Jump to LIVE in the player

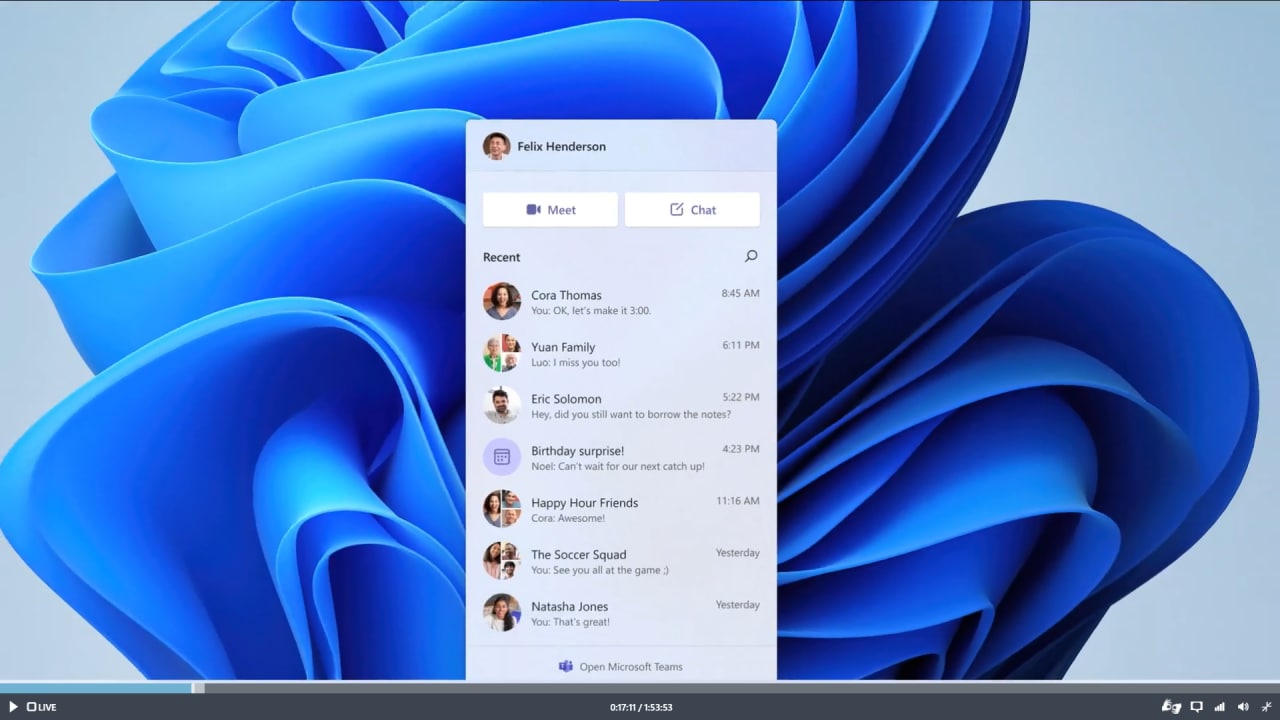42,707
